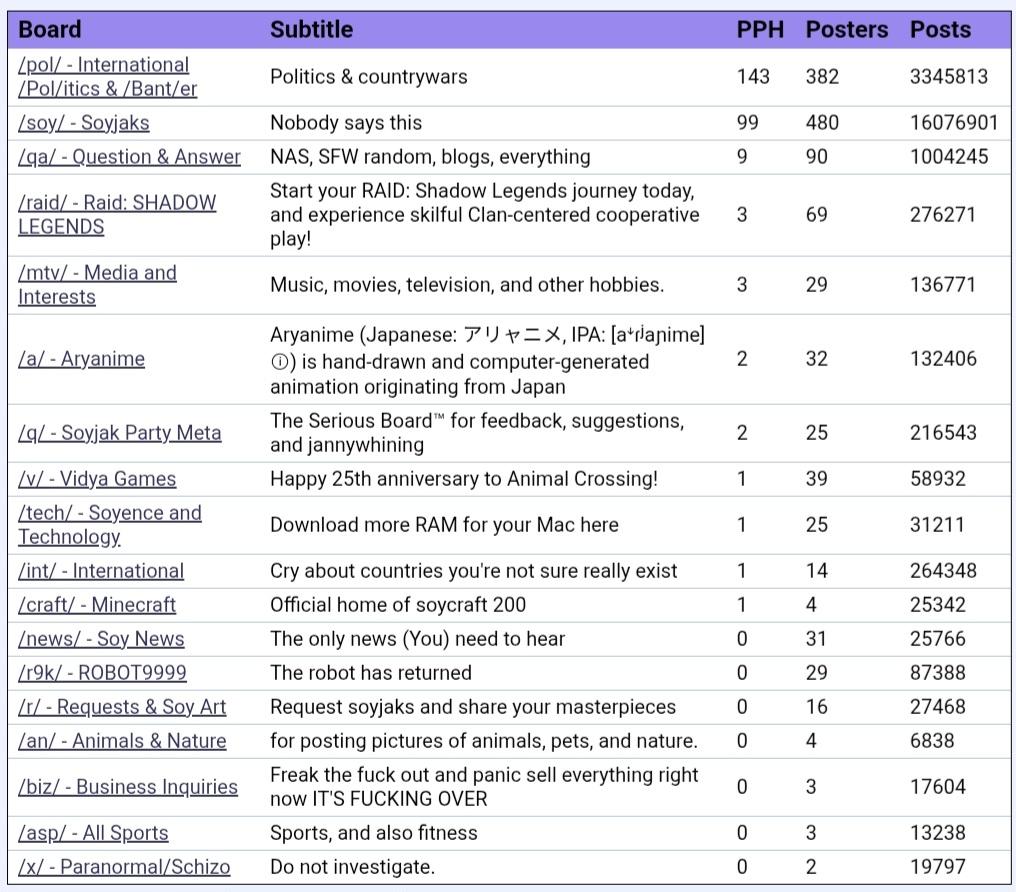Open /r/ - Requests & Soy Art

(122, 706)
